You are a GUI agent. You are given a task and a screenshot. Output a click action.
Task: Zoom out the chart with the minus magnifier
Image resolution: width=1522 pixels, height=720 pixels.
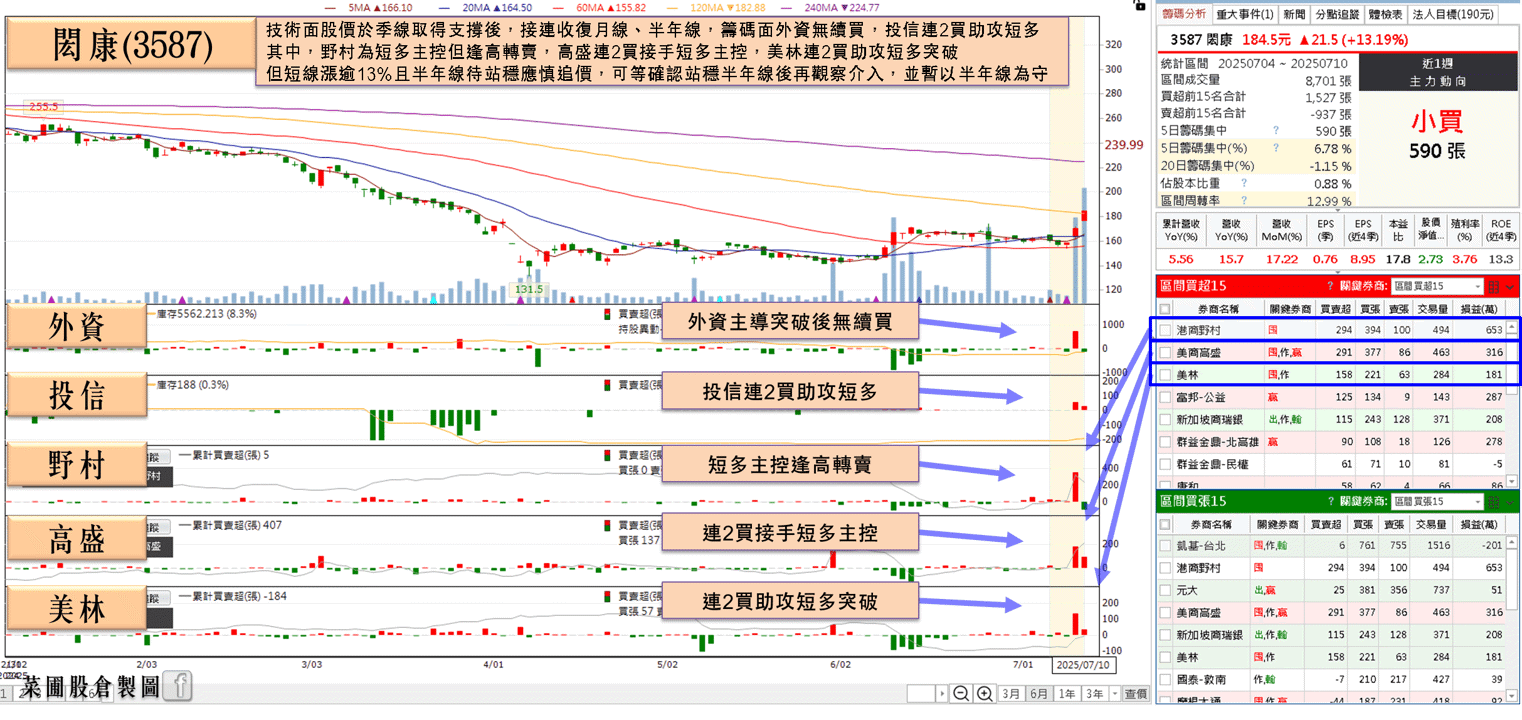[x=961, y=694]
